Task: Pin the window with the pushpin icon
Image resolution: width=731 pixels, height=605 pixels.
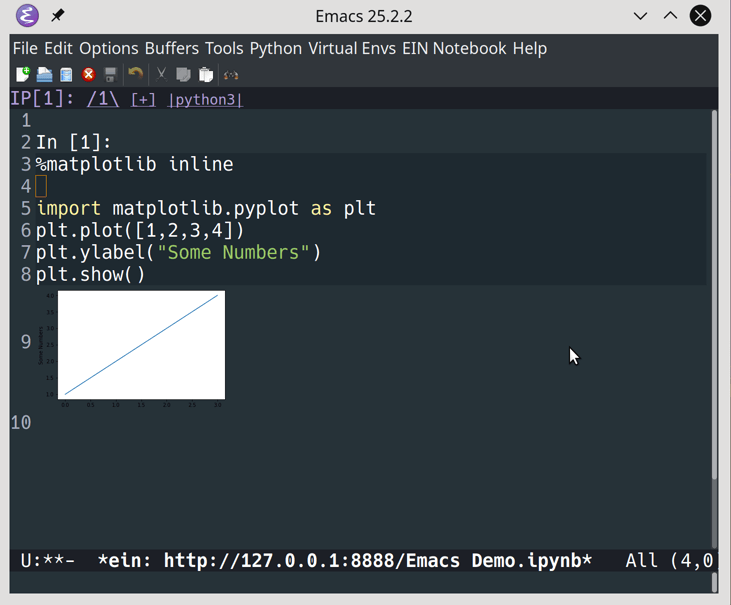Action: pos(57,16)
